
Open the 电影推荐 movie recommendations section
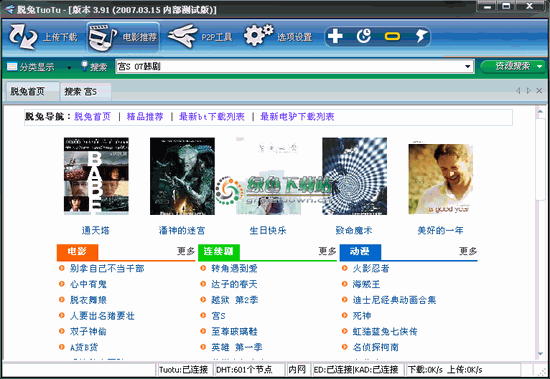[123, 37]
